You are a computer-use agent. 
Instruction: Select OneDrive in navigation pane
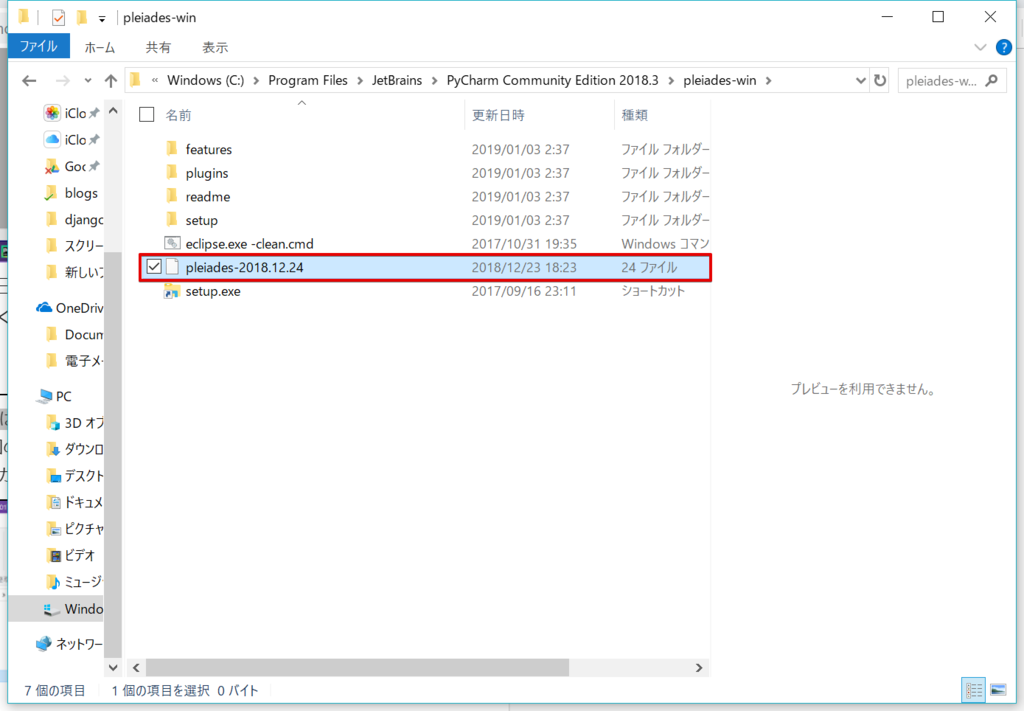pos(70,308)
